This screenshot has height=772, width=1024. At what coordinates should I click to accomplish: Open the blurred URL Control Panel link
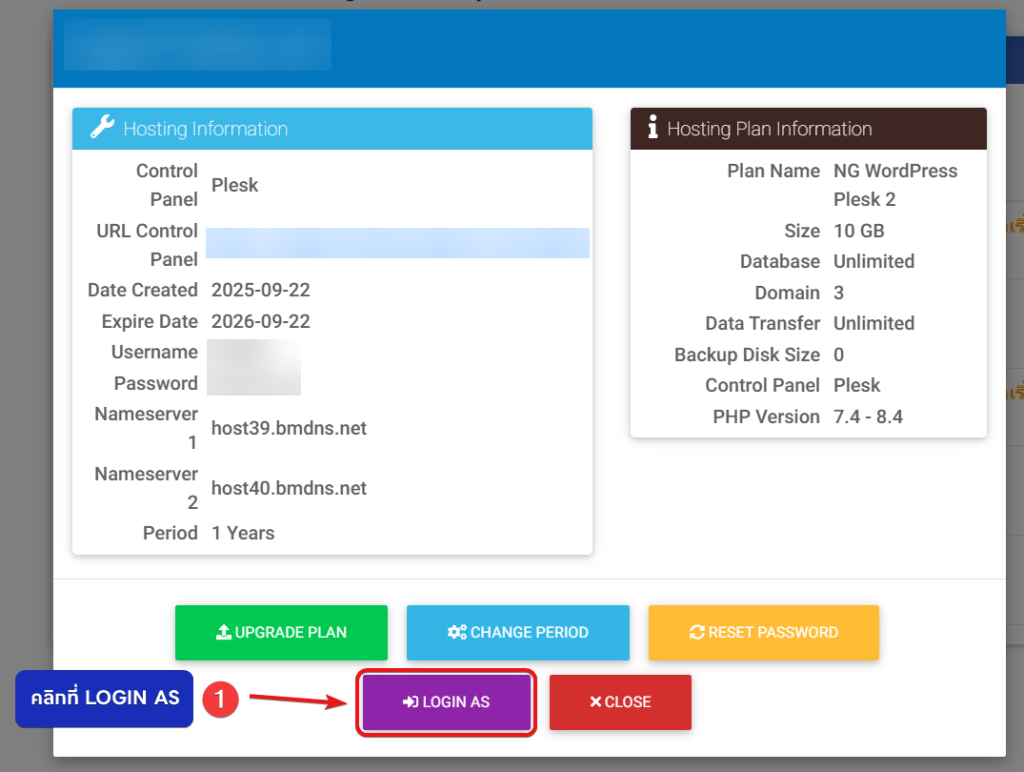point(397,244)
